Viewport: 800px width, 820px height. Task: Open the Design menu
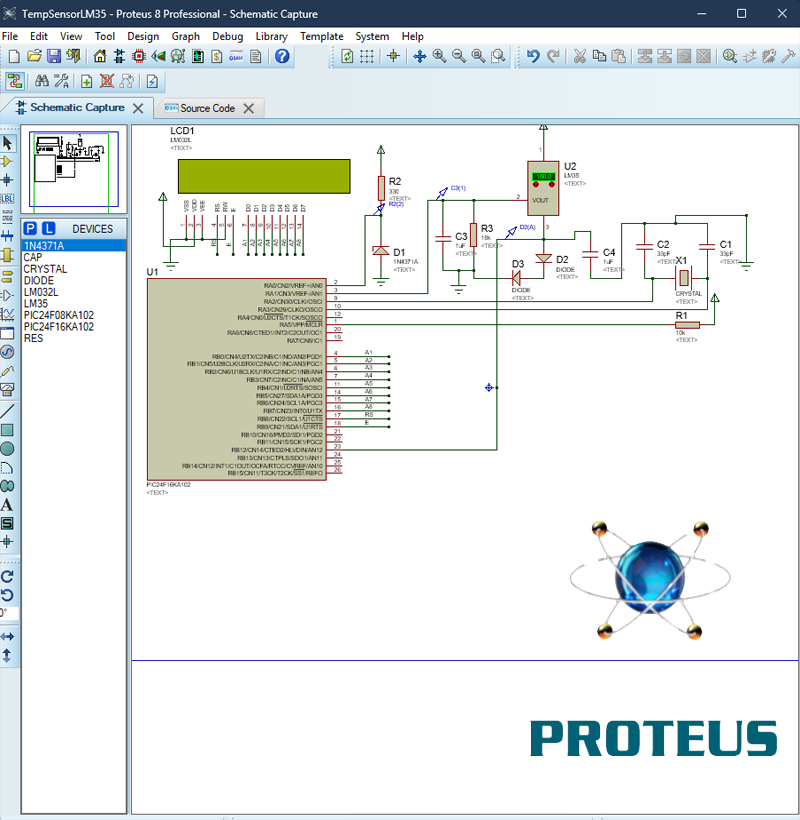[x=143, y=36]
